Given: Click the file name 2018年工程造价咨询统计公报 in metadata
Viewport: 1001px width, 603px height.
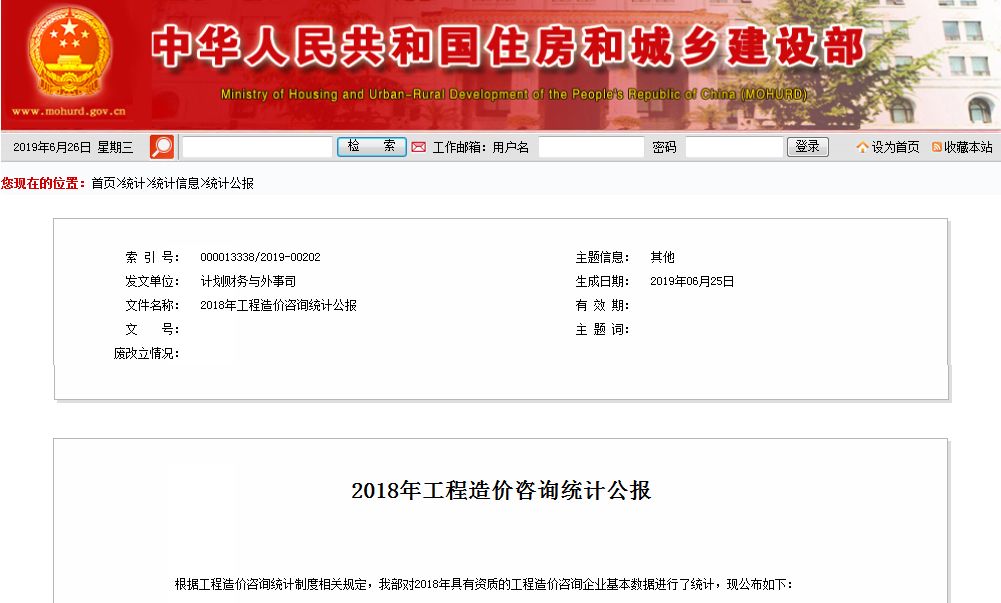Looking at the screenshot, I should point(278,306).
